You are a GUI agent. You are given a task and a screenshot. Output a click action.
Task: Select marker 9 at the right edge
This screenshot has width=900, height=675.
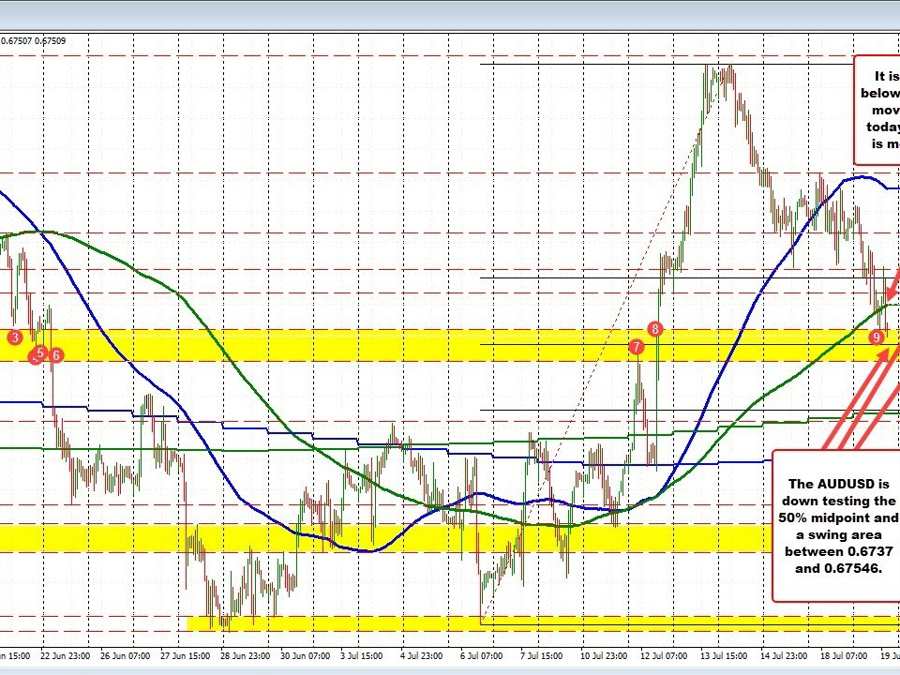click(x=877, y=338)
